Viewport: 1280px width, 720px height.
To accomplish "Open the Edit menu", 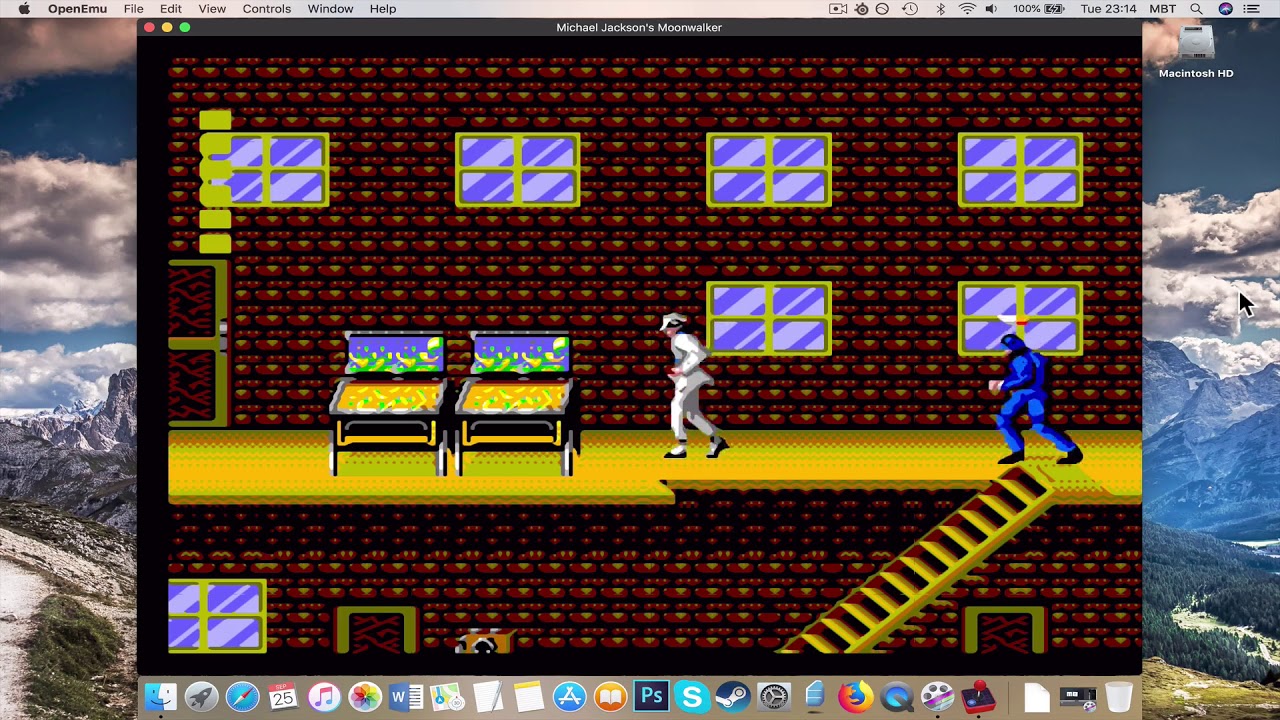I will [171, 9].
